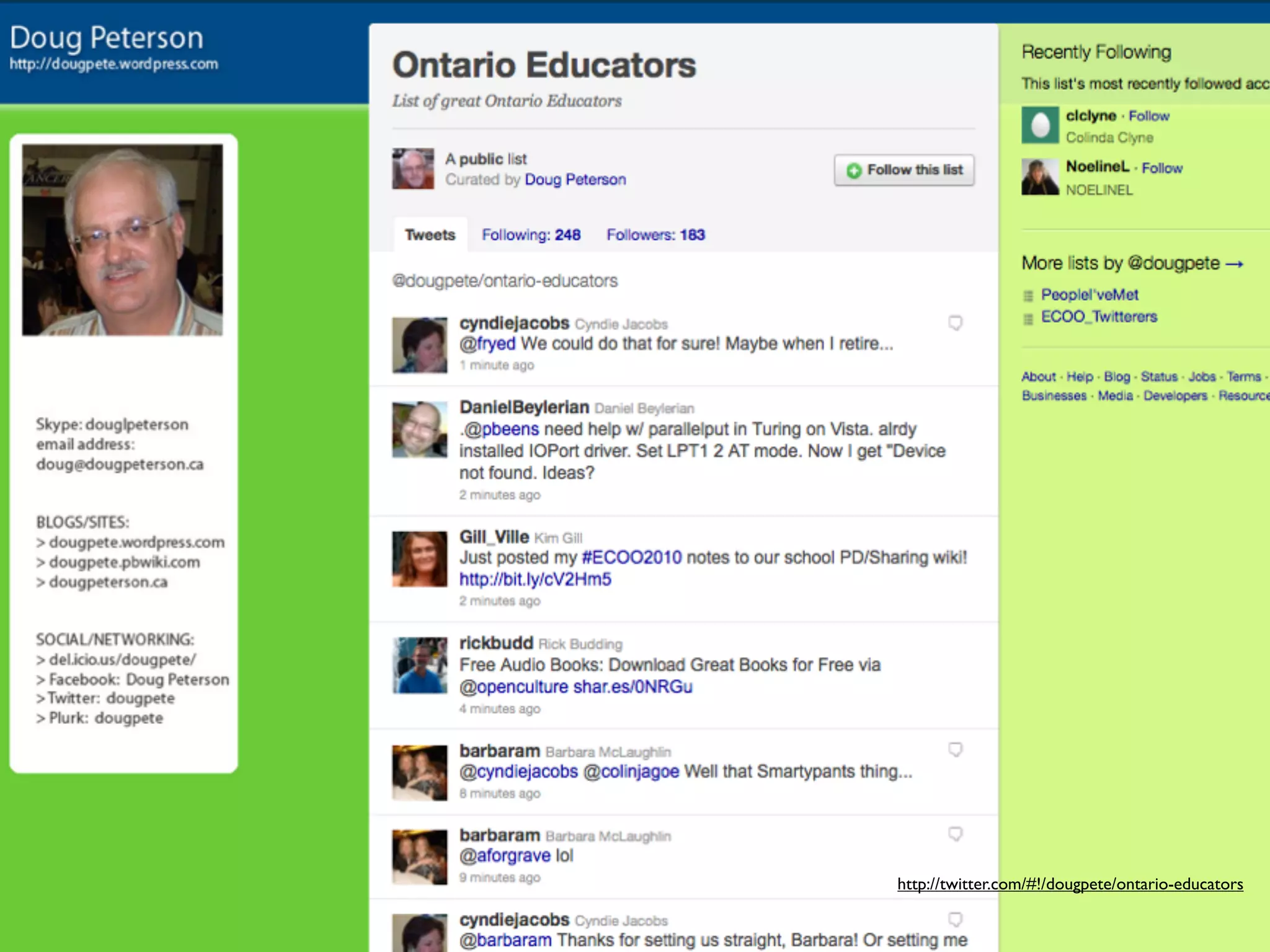1270x952 pixels.
Task: Open the twitter.com/#!/dougpete/ontario-educators URL link
Action: point(1070,884)
